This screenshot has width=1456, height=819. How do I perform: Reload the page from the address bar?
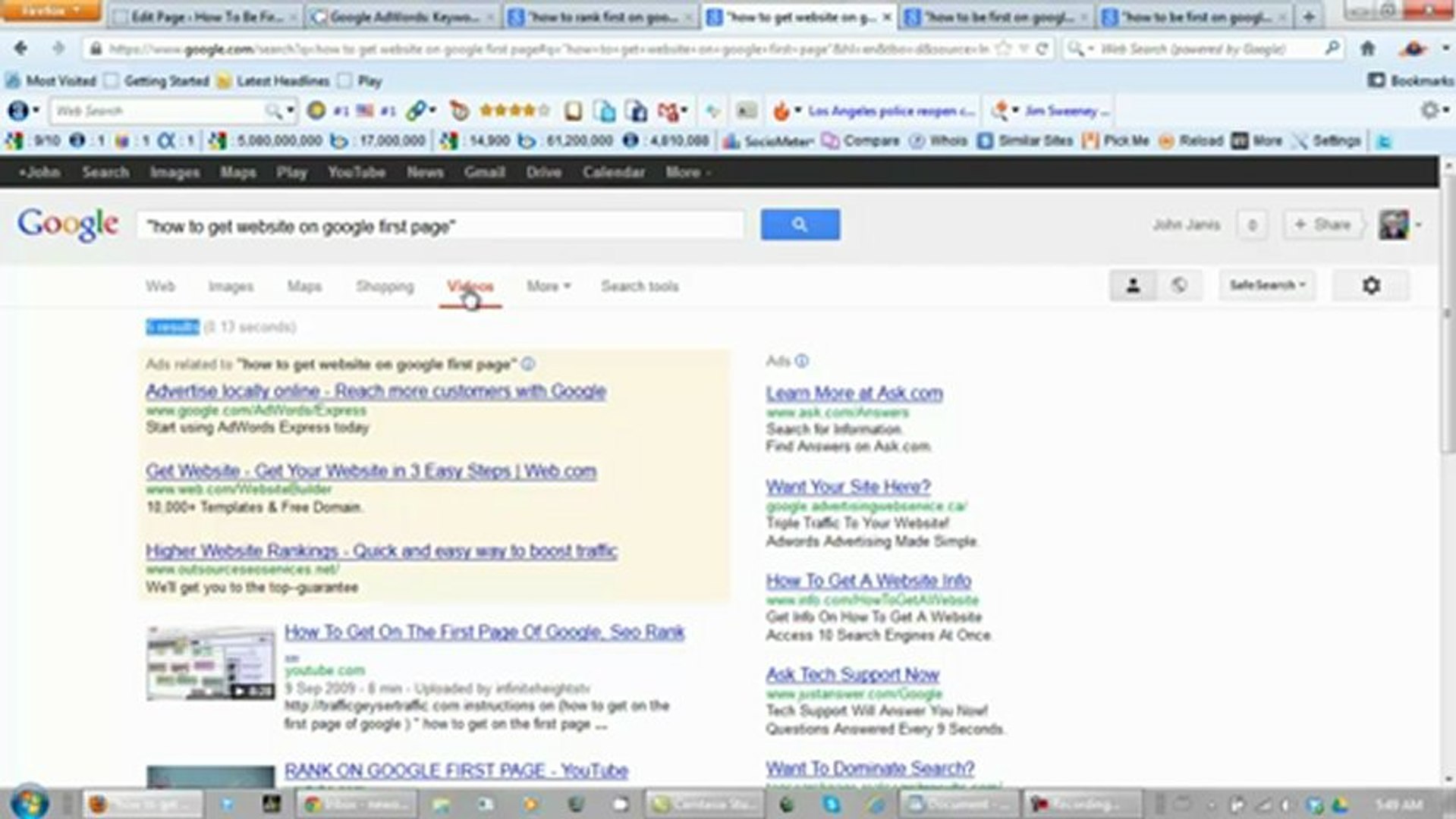pyautogui.click(x=1042, y=49)
